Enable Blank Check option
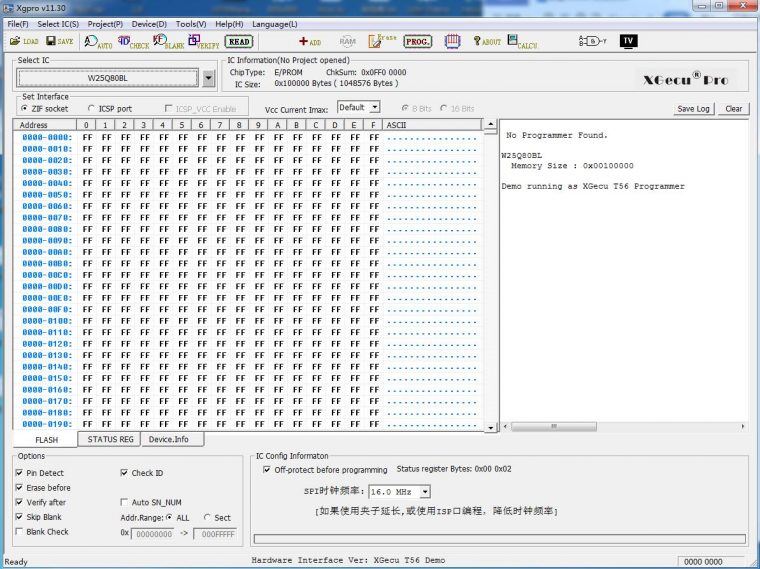The height and width of the screenshot is (569, 760). [42, 532]
